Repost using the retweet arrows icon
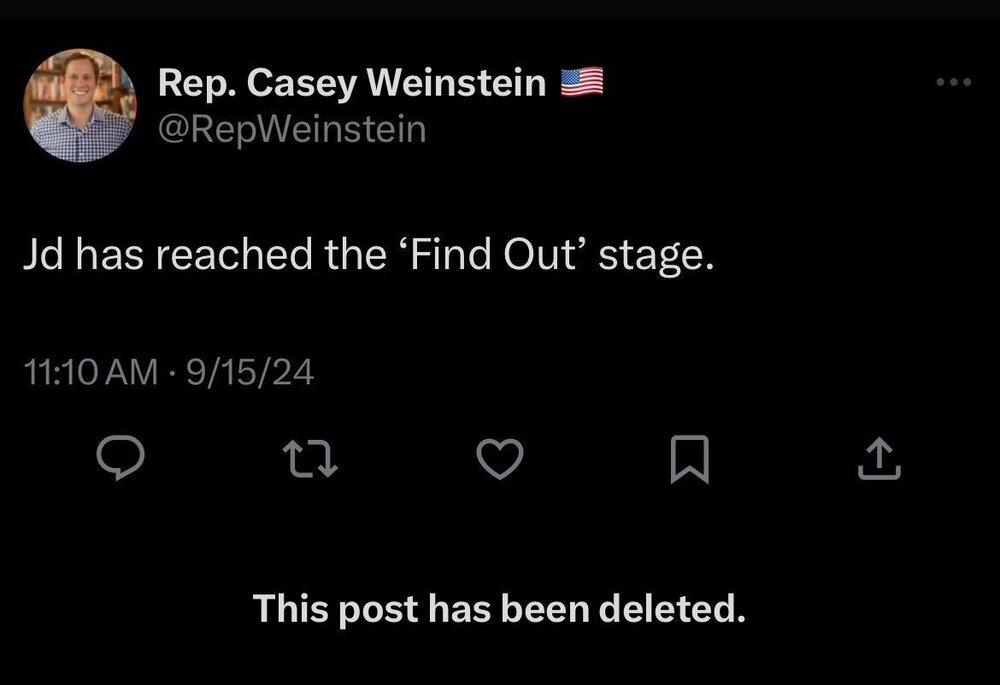1000x685 pixels. point(309,460)
